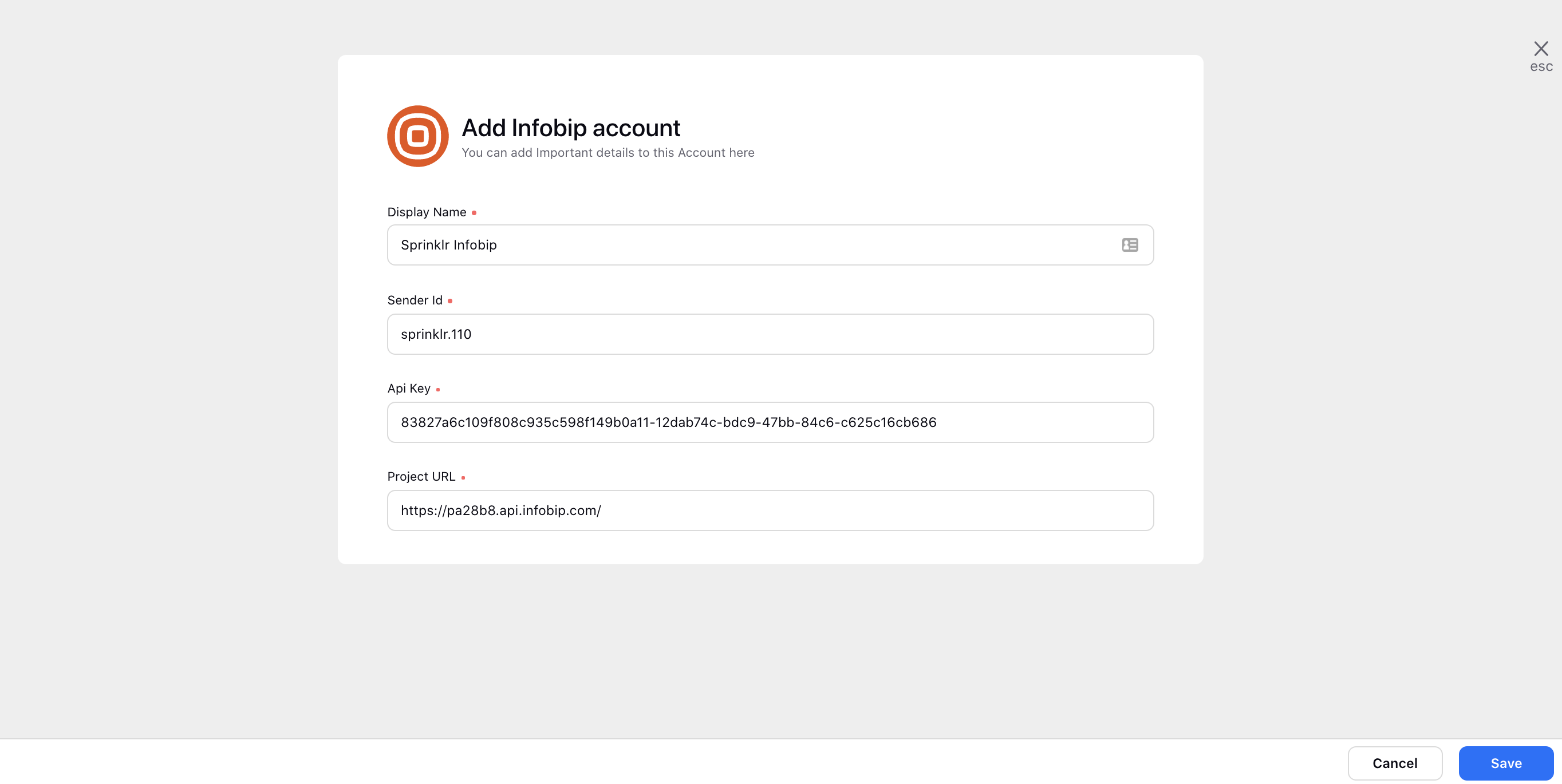
Task: Click the orange Infobip logo
Action: pyautogui.click(x=418, y=136)
